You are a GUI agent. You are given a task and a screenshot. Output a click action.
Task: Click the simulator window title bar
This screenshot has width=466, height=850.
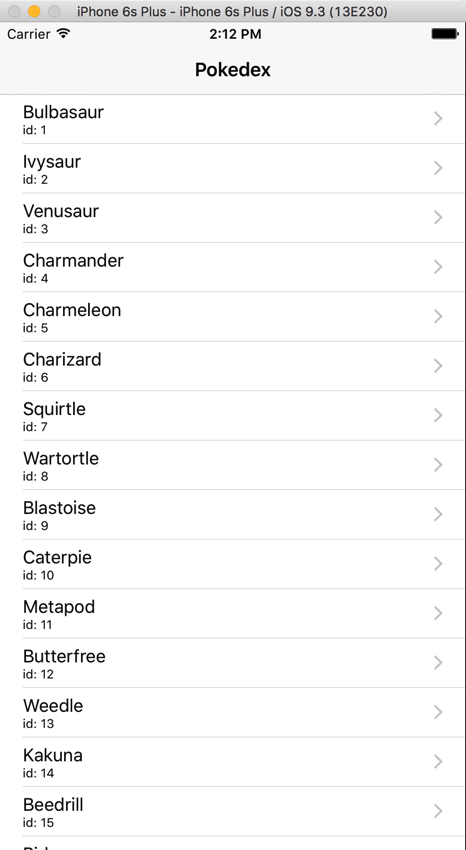coord(233,11)
